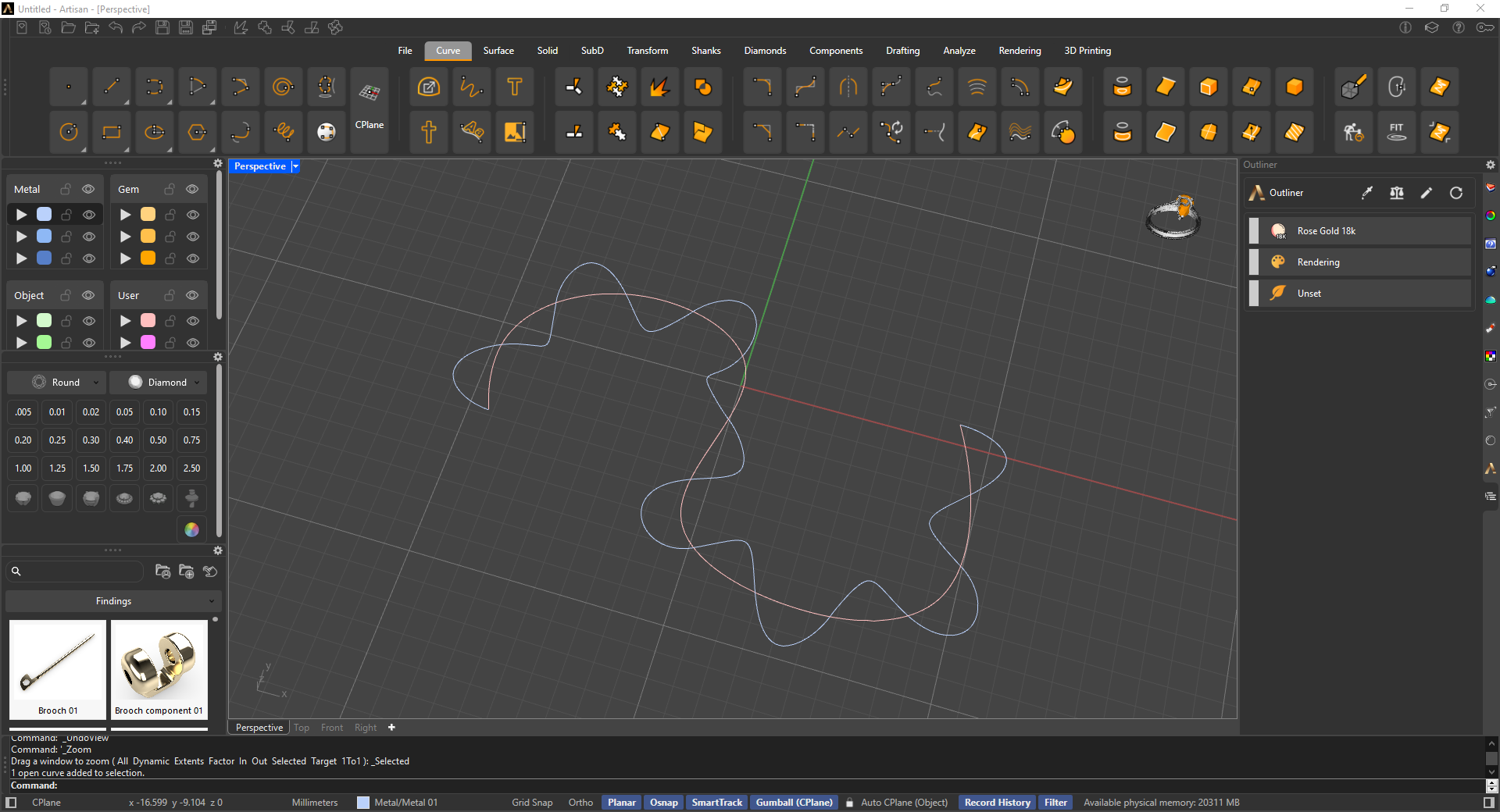Click User layer magenta color swatch
Image resolution: width=1500 pixels, height=812 pixels.
[148, 342]
